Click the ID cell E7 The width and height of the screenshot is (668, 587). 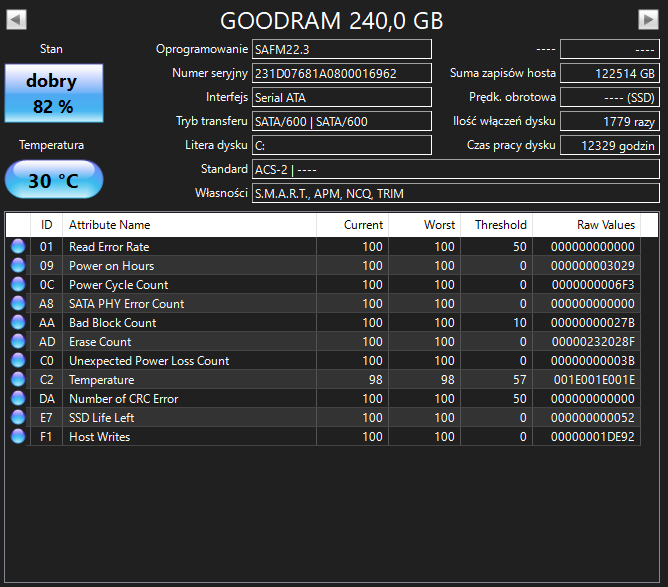click(x=46, y=417)
